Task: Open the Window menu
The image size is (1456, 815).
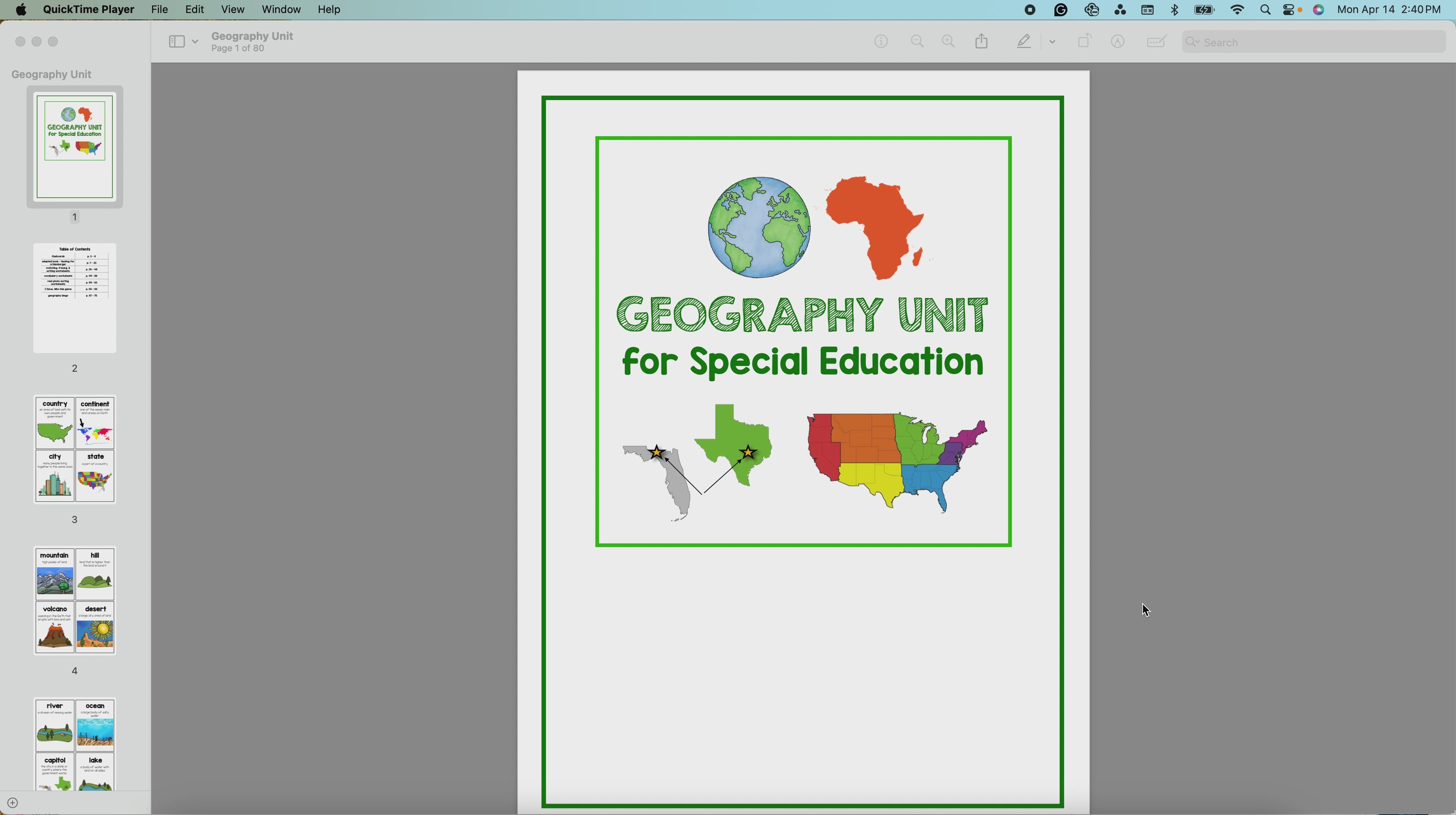Action: point(281,10)
